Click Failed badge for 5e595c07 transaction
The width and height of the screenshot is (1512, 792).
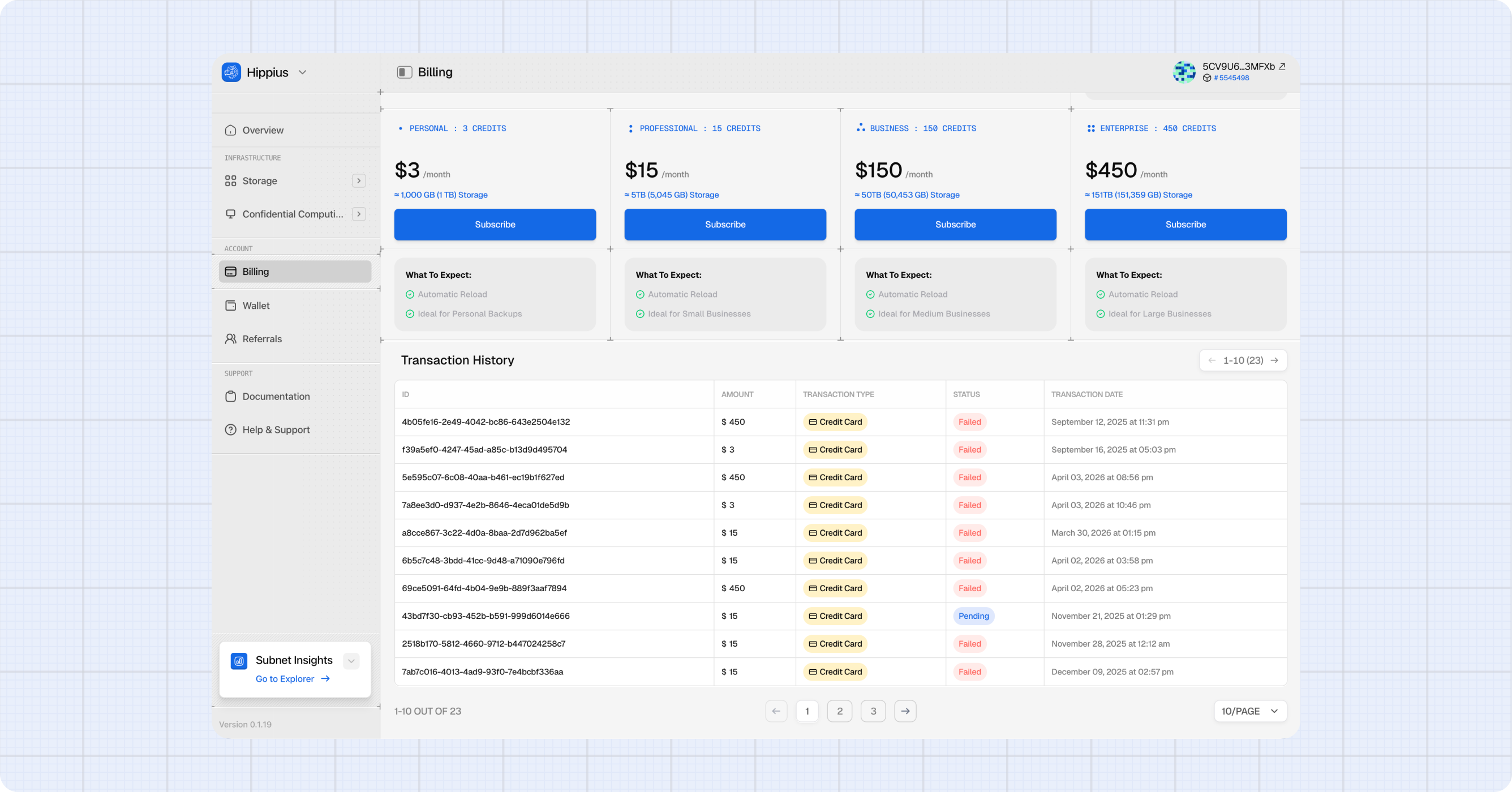(x=969, y=477)
